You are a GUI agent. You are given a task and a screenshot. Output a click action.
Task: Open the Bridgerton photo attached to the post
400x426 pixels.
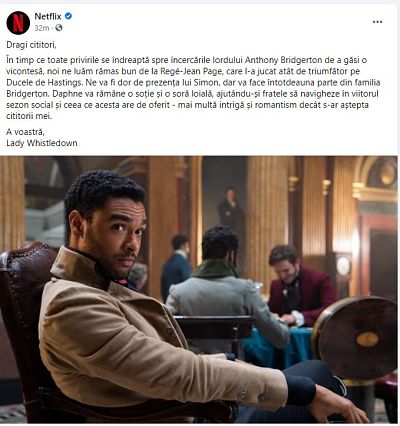(199, 290)
